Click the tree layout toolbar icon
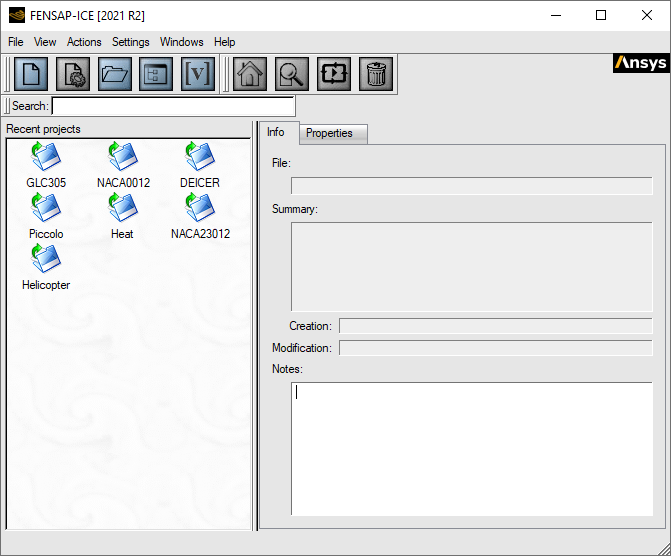This screenshot has width=671, height=556. coord(156,75)
